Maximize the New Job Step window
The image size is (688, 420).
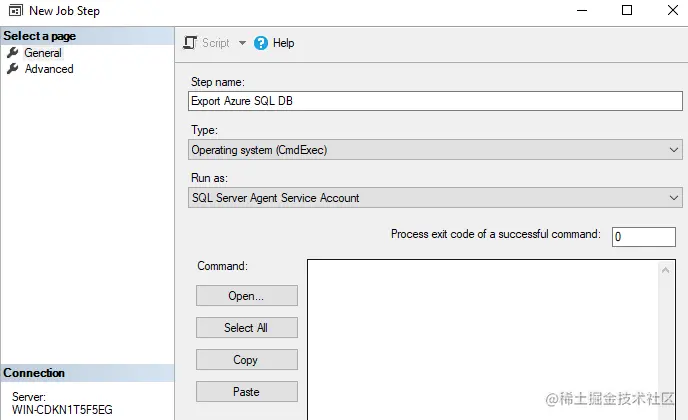click(x=627, y=10)
